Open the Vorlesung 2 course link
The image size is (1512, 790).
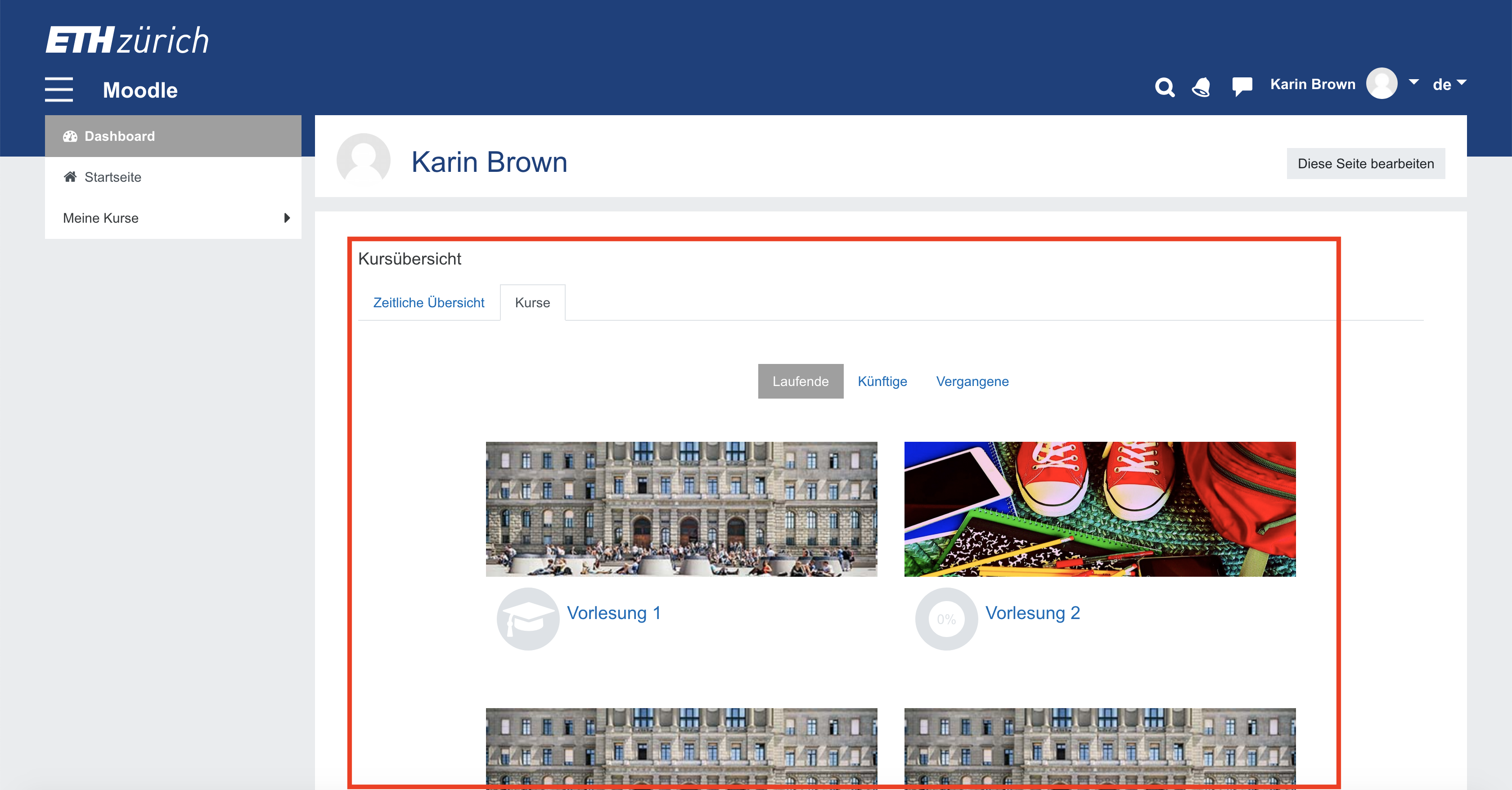coord(1032,613)
